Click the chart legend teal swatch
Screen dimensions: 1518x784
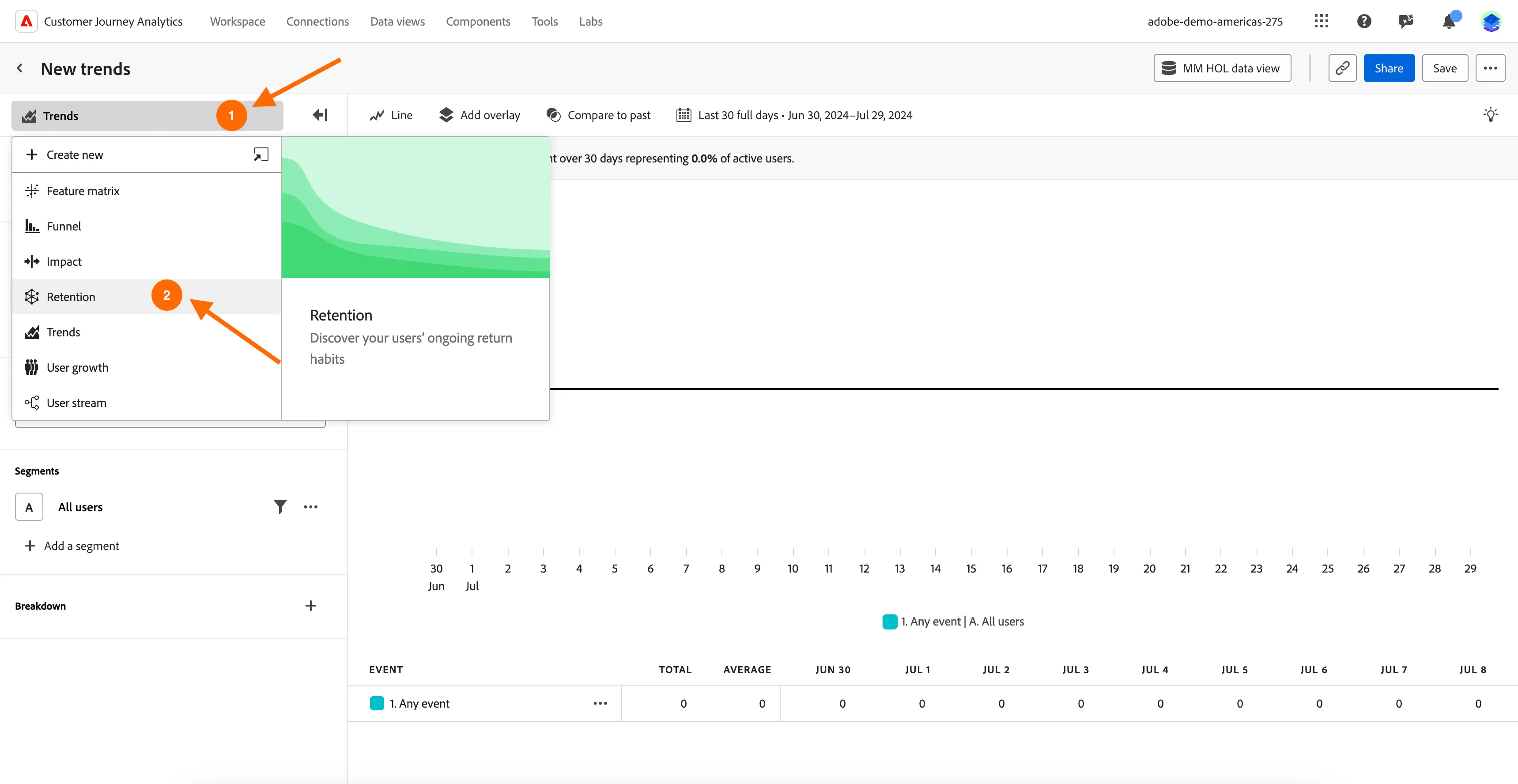pos(890,622)
